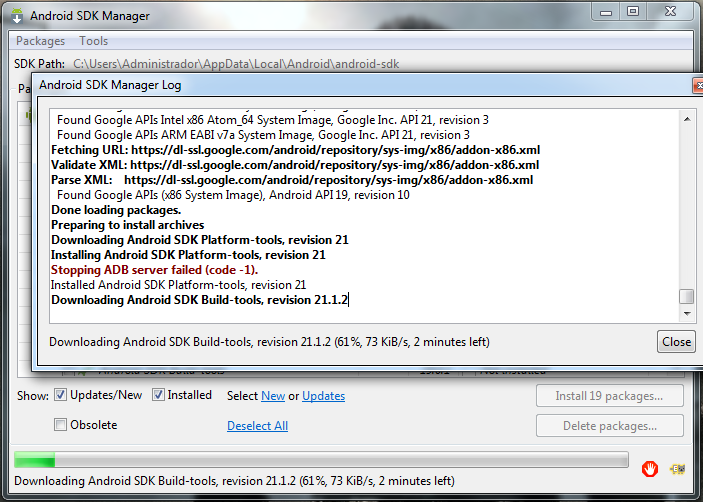Click the log scrollbar down arrow

click(x=687, y=314)
